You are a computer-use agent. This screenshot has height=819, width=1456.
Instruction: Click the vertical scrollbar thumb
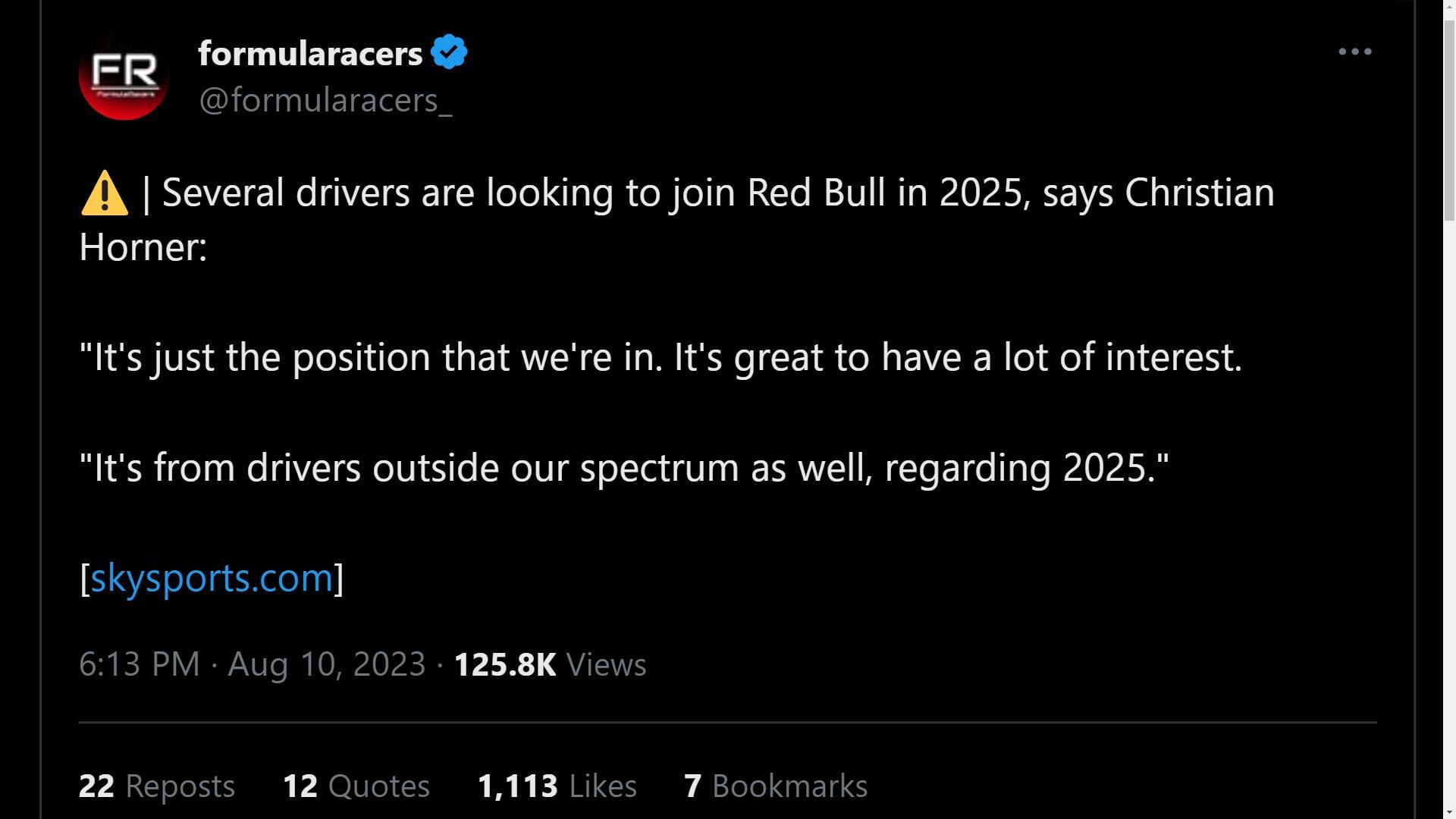1449,121
